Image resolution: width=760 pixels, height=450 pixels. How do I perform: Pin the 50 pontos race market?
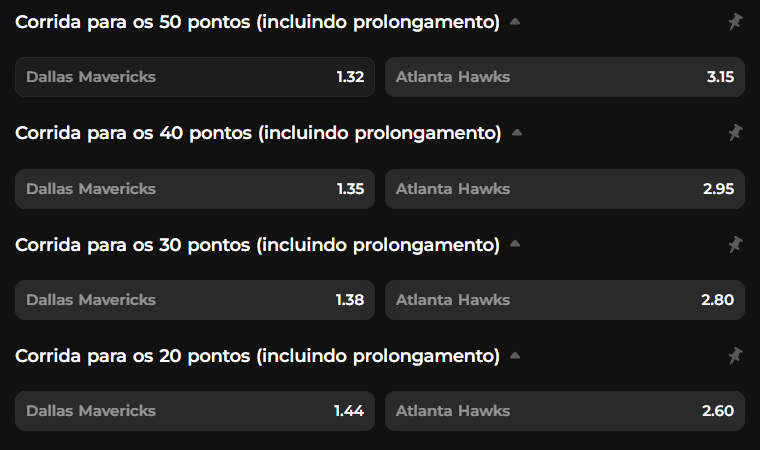[x=735, y=22]
